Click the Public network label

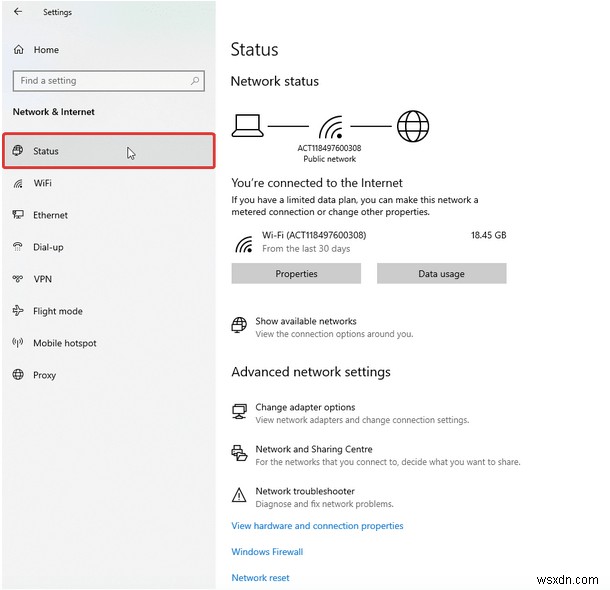click(329, 159)
